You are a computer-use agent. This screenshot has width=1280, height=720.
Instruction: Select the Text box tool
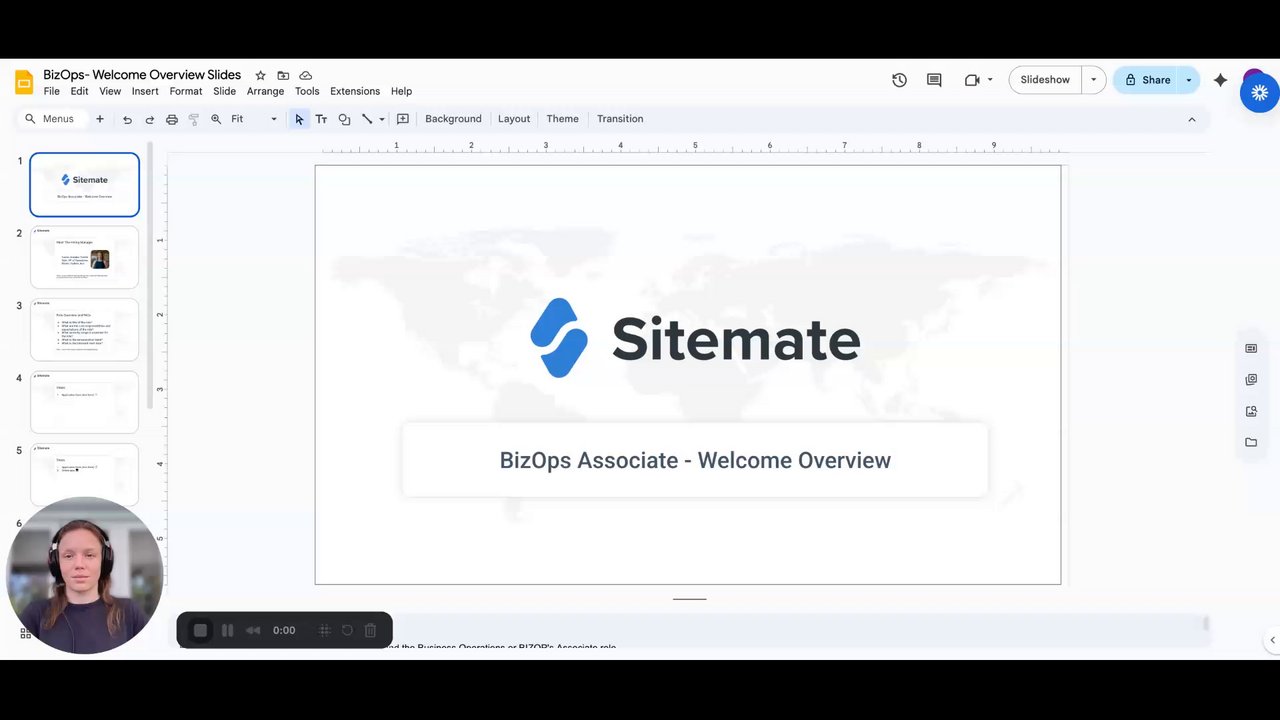point(321,119)
